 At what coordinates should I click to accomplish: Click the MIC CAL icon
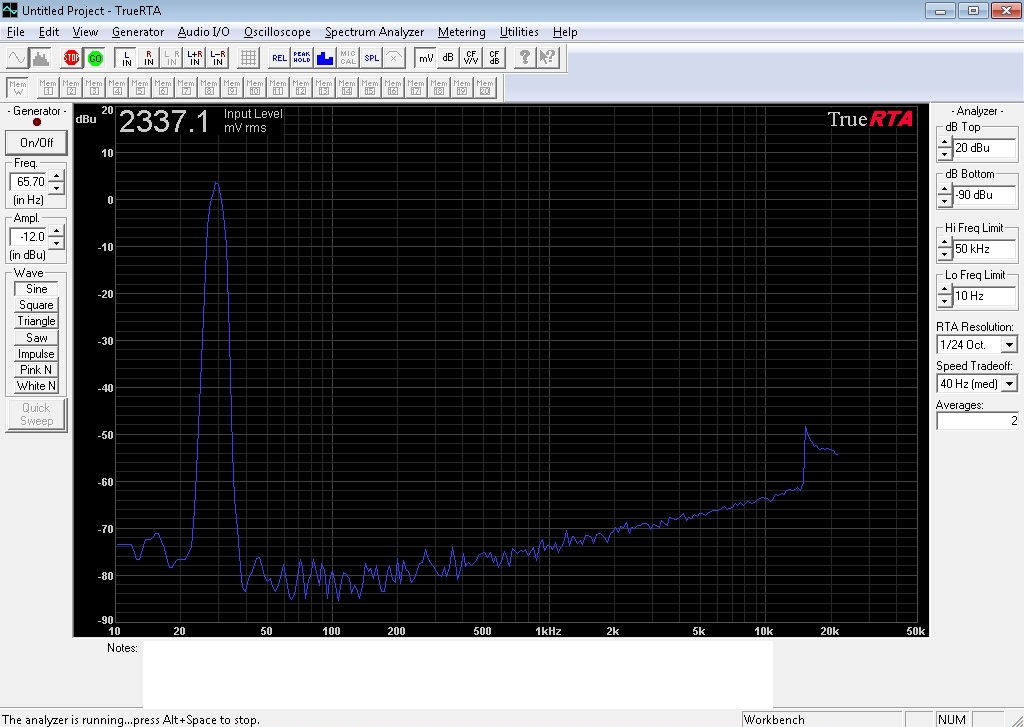click(x=348, y=58)
